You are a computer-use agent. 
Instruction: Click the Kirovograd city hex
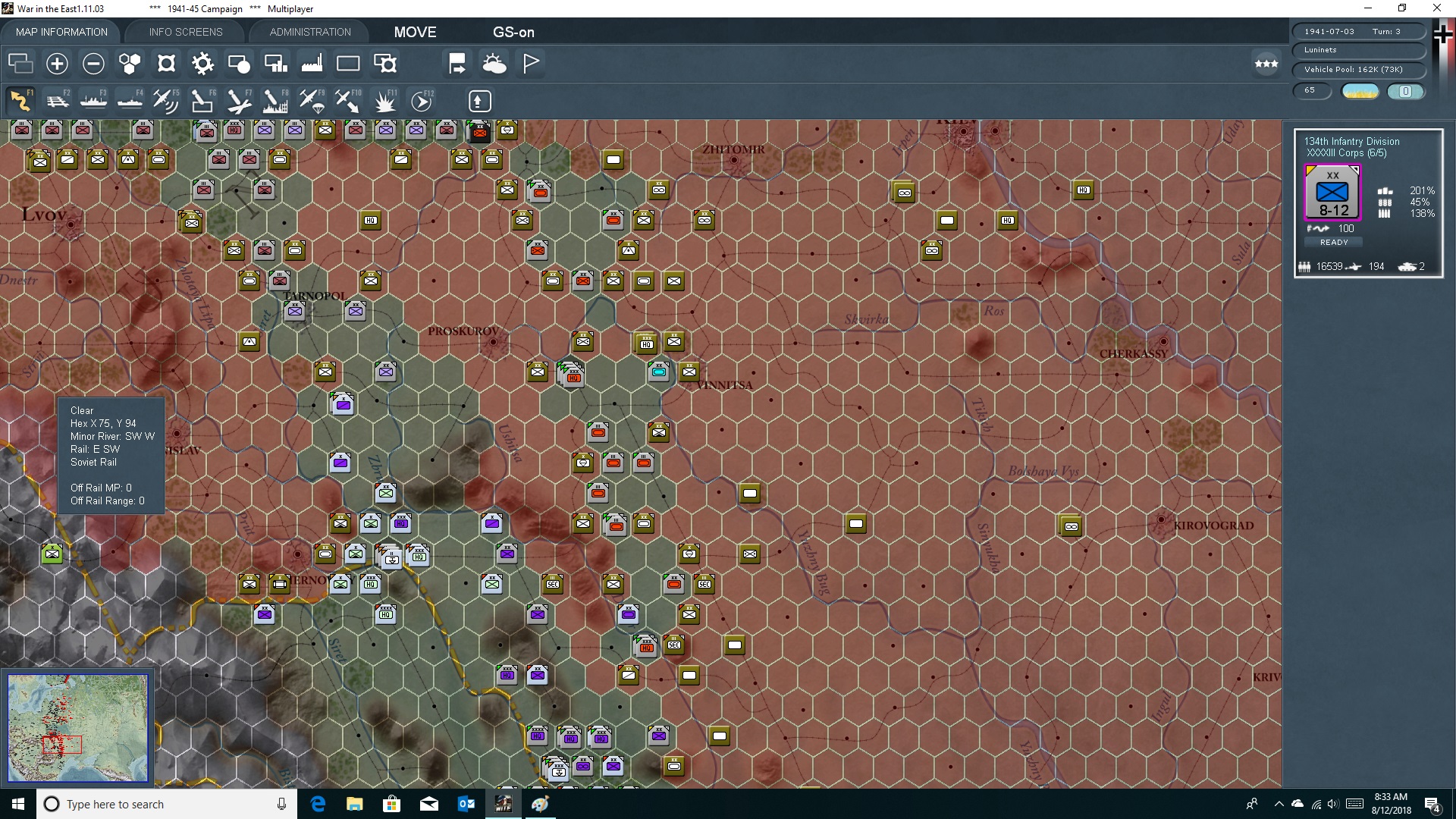coord(1160,522)
